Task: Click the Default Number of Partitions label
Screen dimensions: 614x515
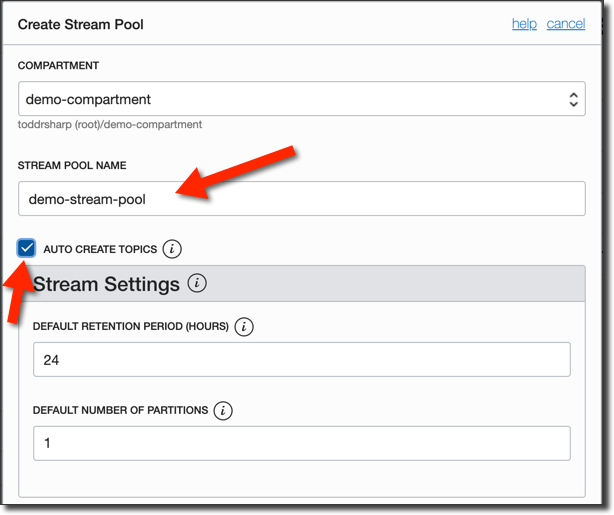Action: click(120, 410)
